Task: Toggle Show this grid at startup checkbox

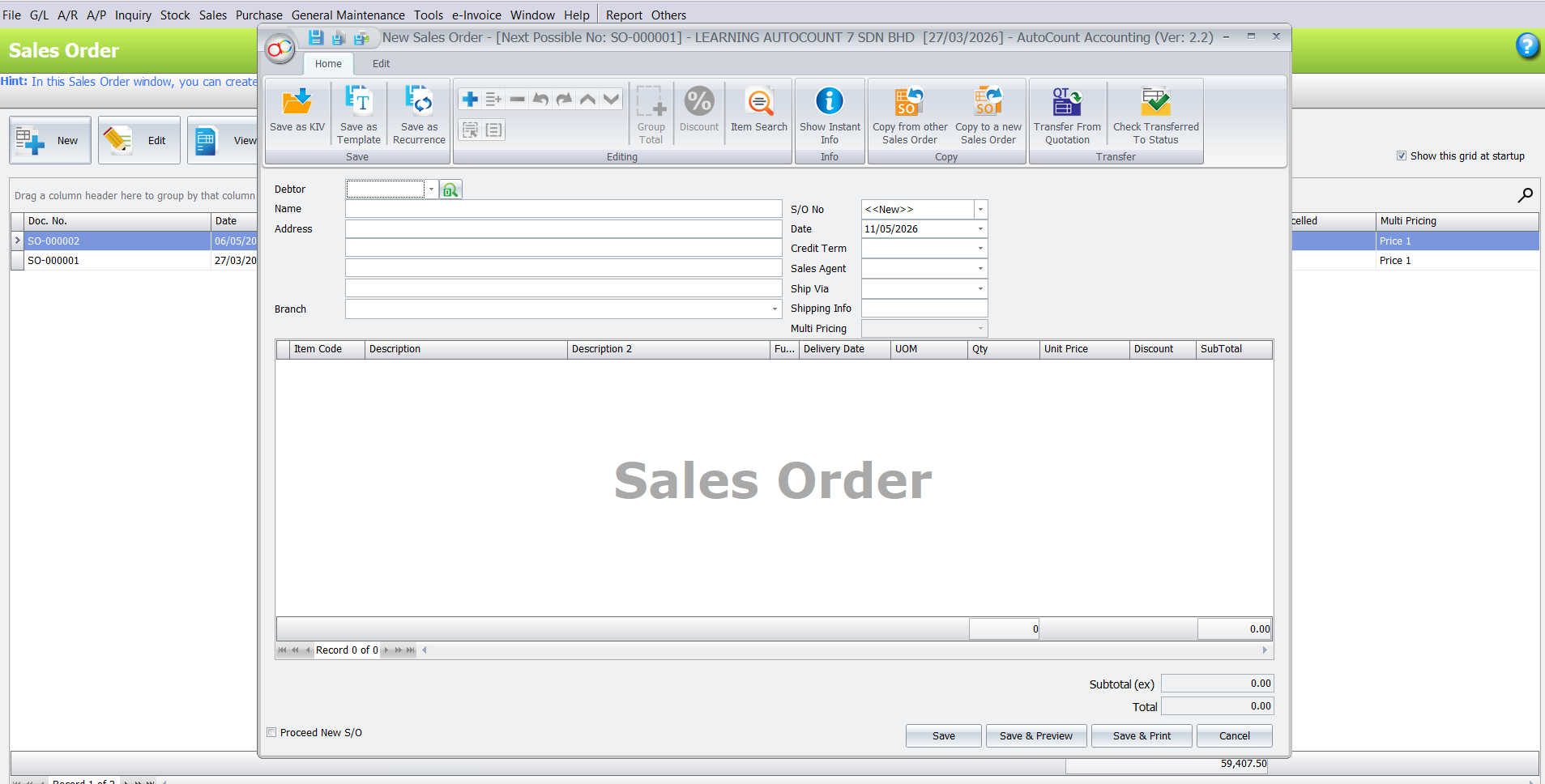Action: (1402, 156)
